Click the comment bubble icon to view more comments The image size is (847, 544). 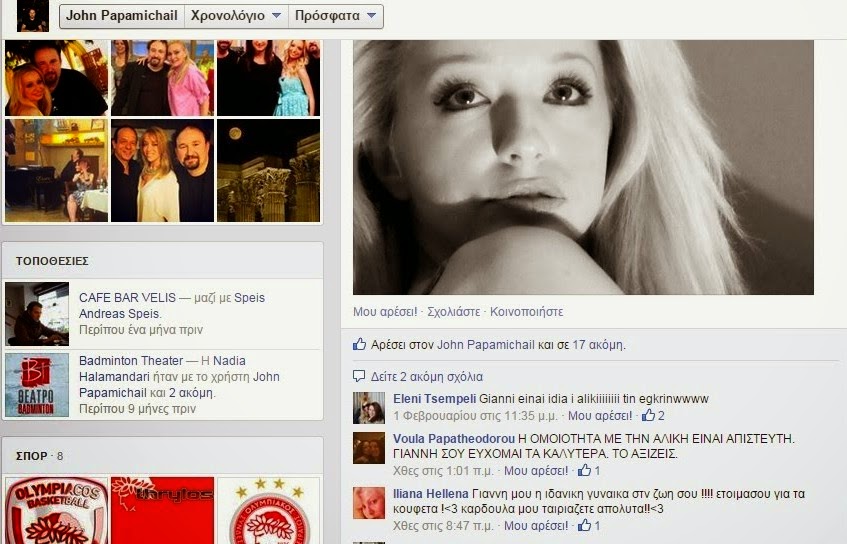pos(359,377)
